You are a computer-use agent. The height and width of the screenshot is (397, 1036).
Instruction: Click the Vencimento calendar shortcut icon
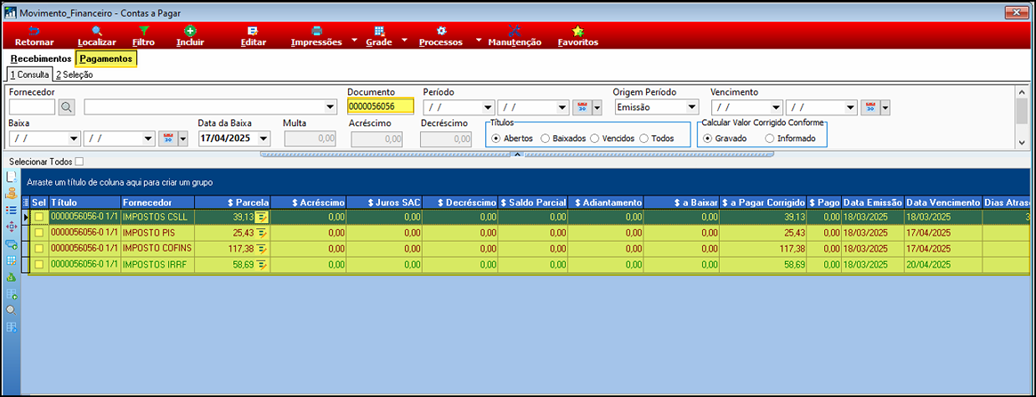point(870,107)
